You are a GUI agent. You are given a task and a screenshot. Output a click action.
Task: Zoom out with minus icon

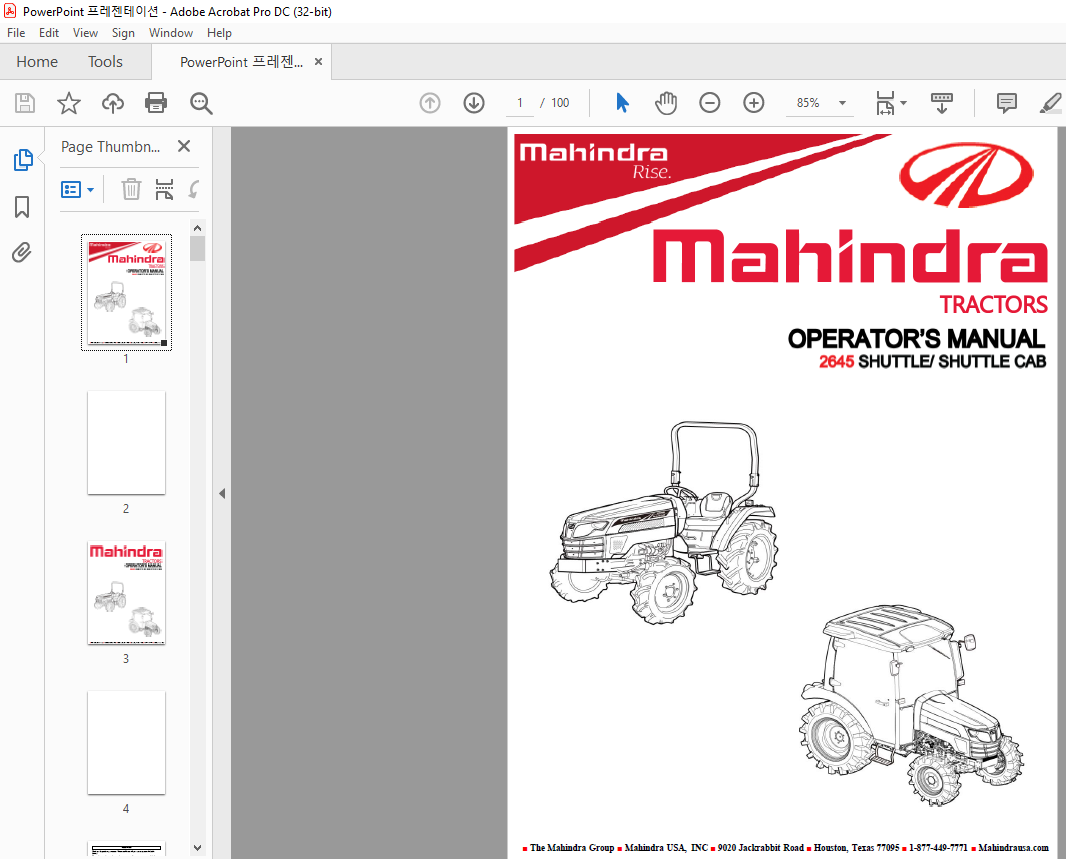tap(710, 103)
